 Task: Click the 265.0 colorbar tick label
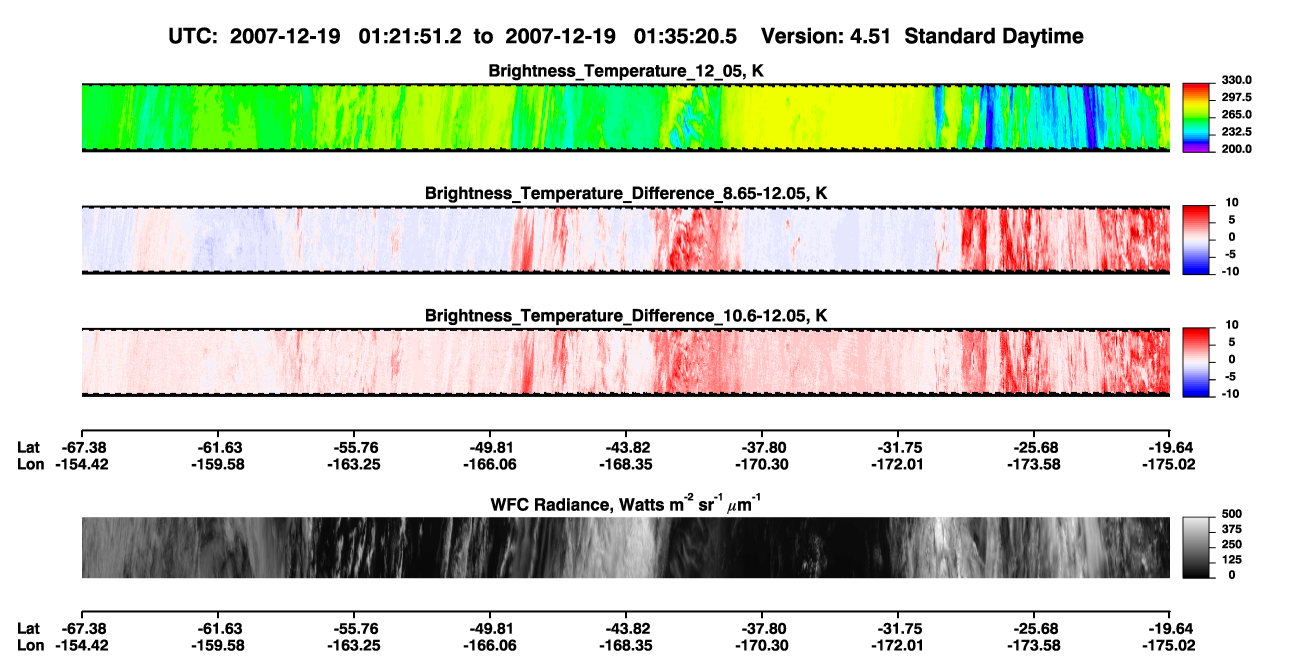tap(1236, 114)
